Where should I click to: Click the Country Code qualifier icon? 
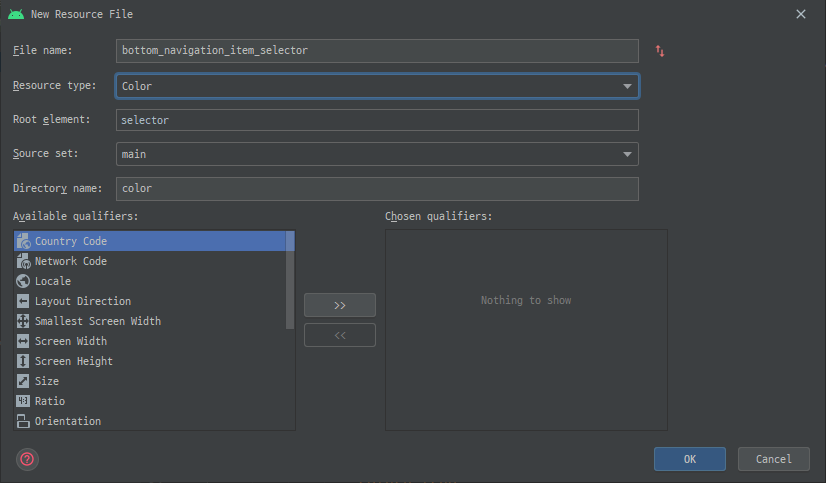[23, 241]
